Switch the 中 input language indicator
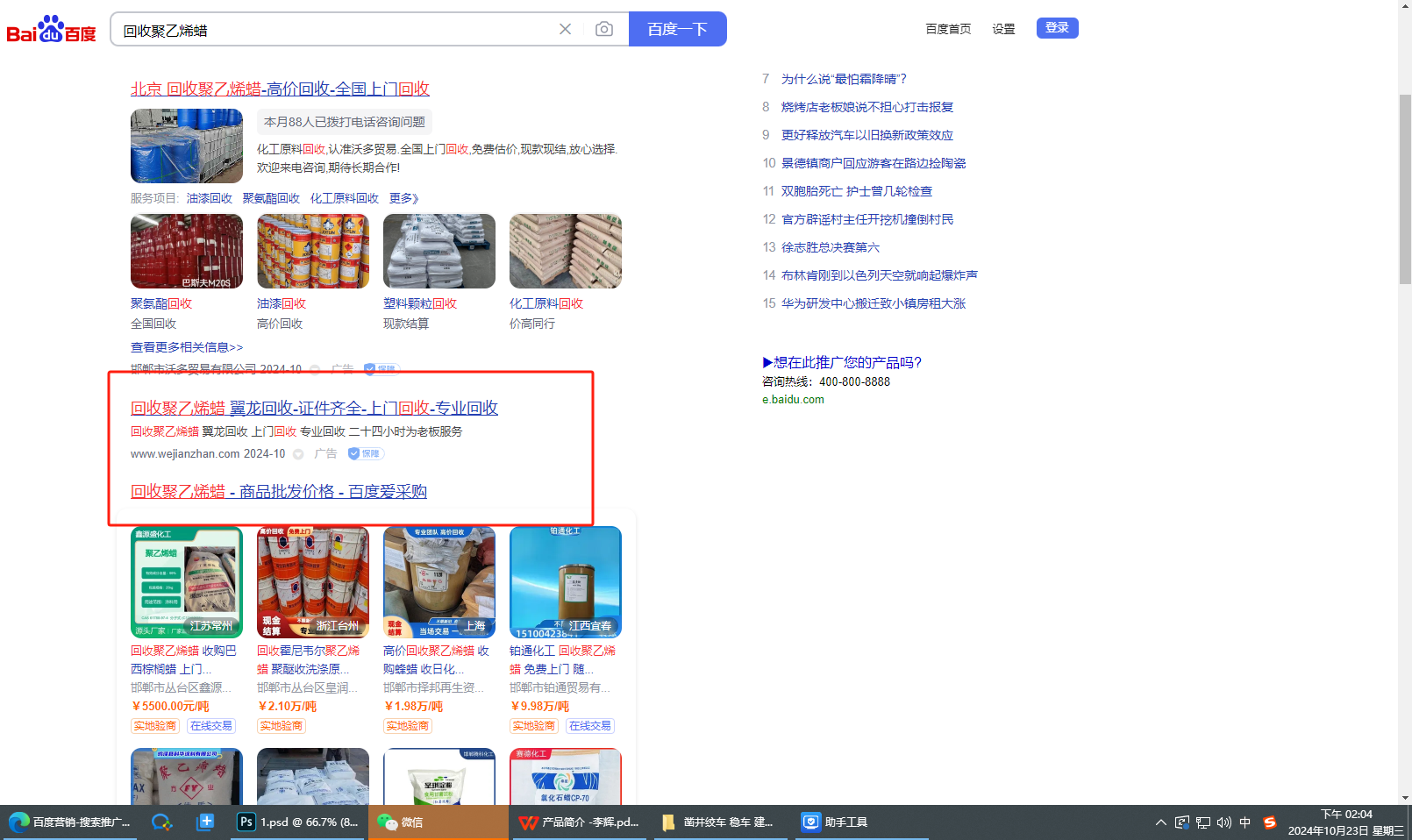This screenshot has height=840, width=1412. [1245, 822]
